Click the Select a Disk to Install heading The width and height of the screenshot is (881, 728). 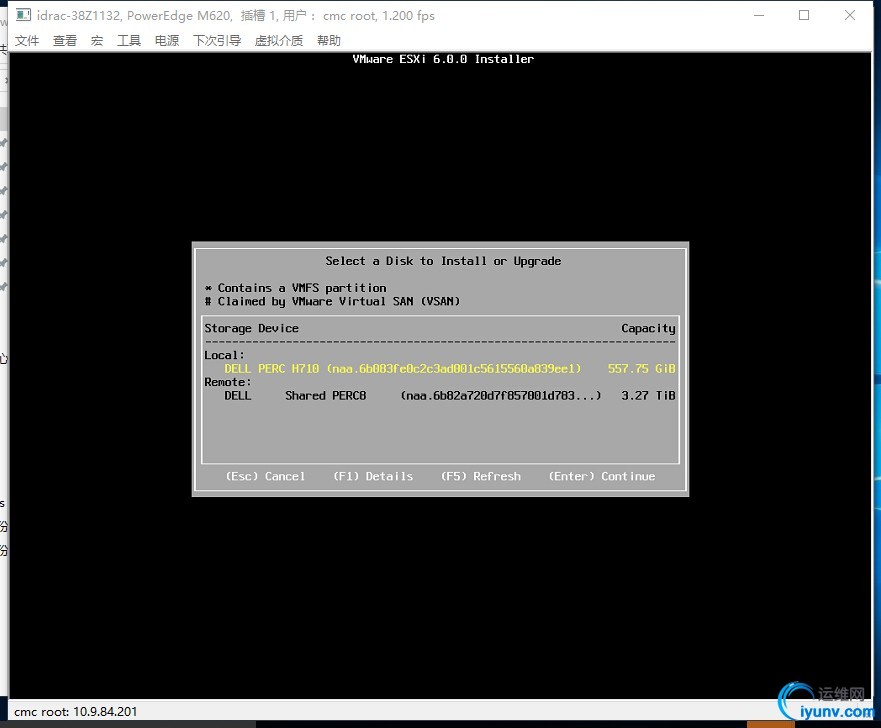click(443, 261)
